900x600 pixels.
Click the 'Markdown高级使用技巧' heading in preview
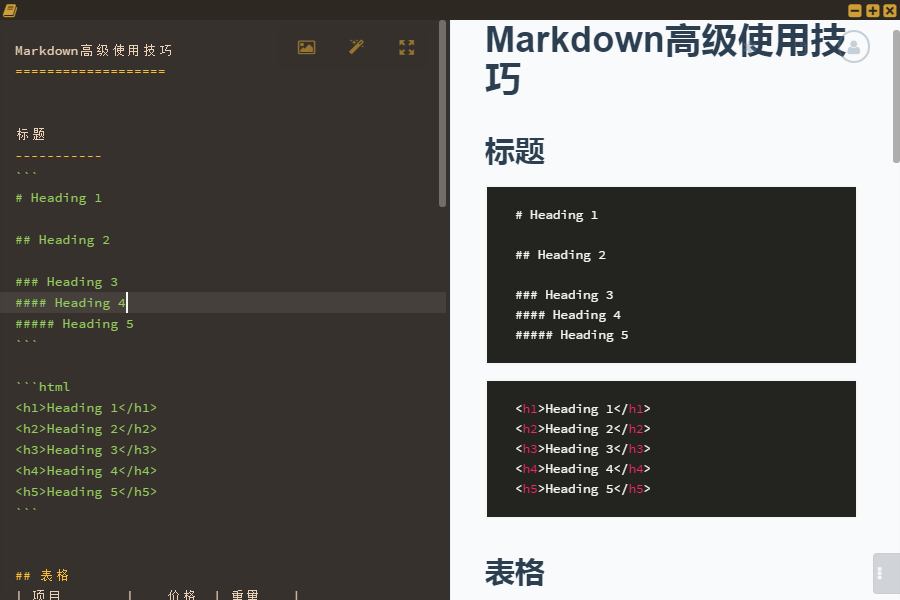coord(666,59)
